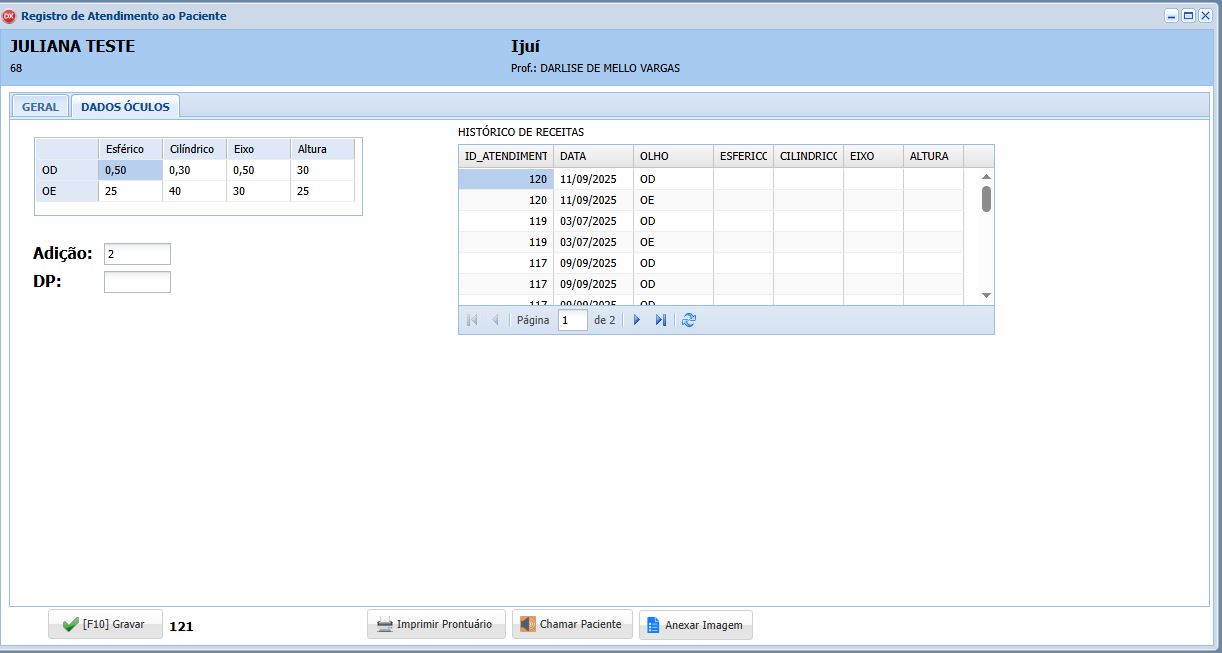Screen dimensions: 1222x653
Task: Select the DADOS ÓCULOS tab
Action: [125, 107]
